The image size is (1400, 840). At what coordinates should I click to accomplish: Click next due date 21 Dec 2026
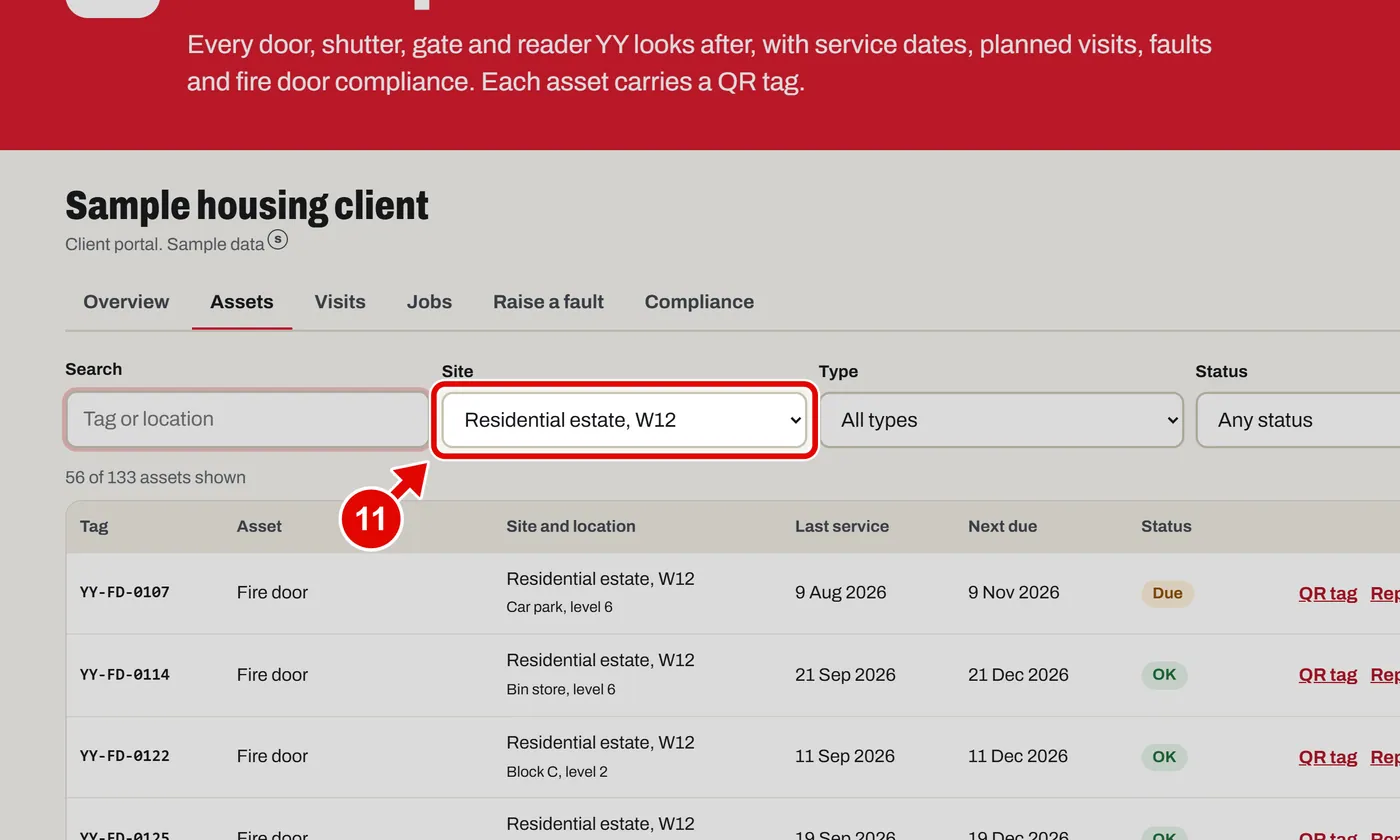1018,674
